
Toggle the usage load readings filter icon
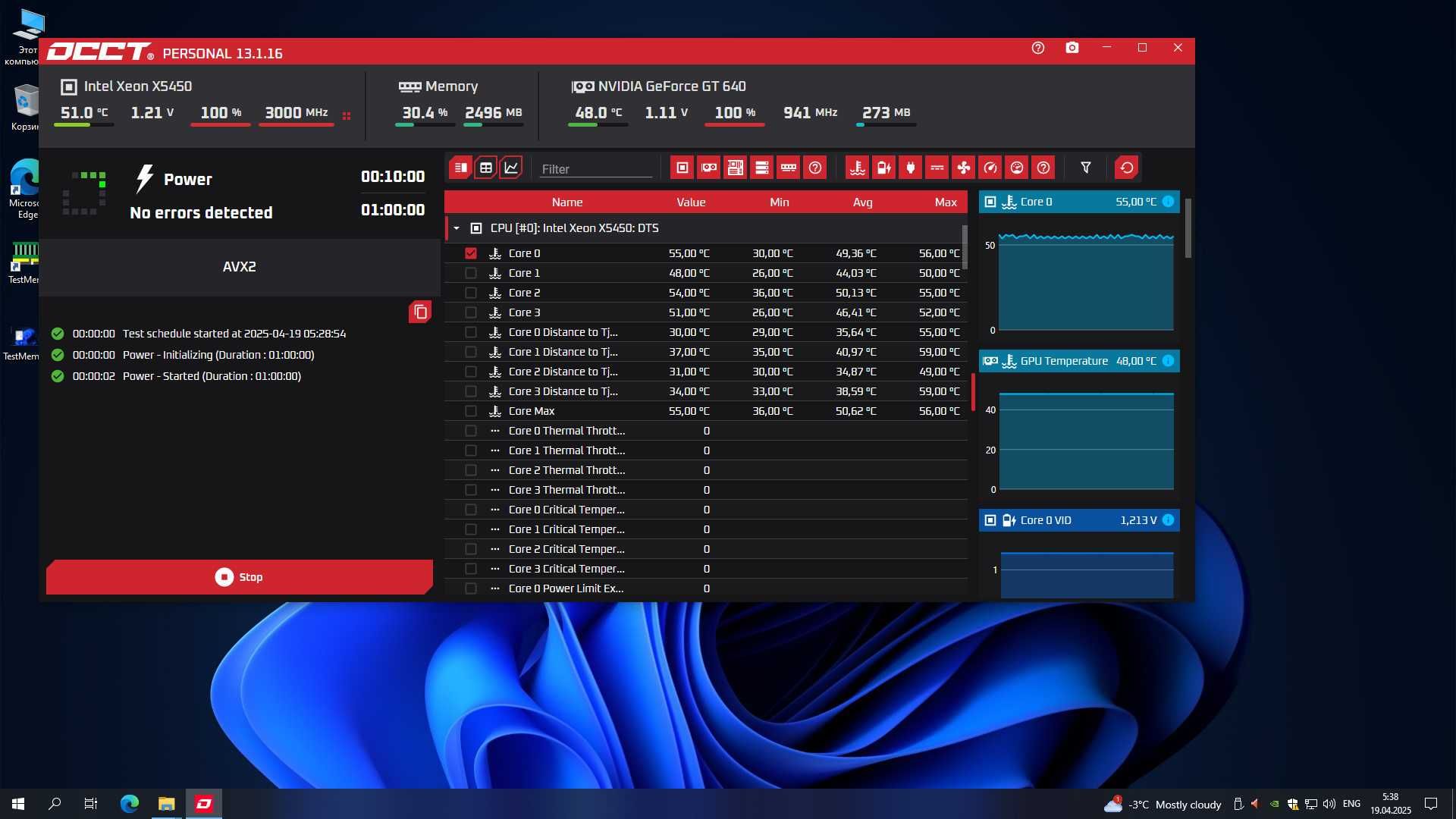point(1017,168)
